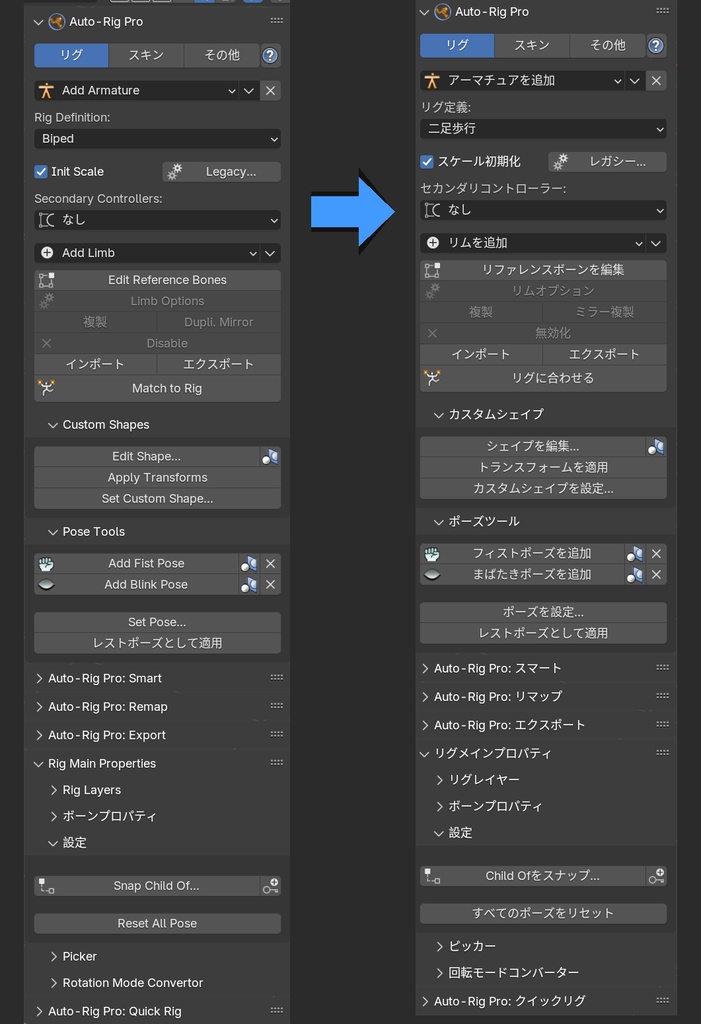
Task: Click the リファレンスボーンを編集 button
Action: coord(543,270)
